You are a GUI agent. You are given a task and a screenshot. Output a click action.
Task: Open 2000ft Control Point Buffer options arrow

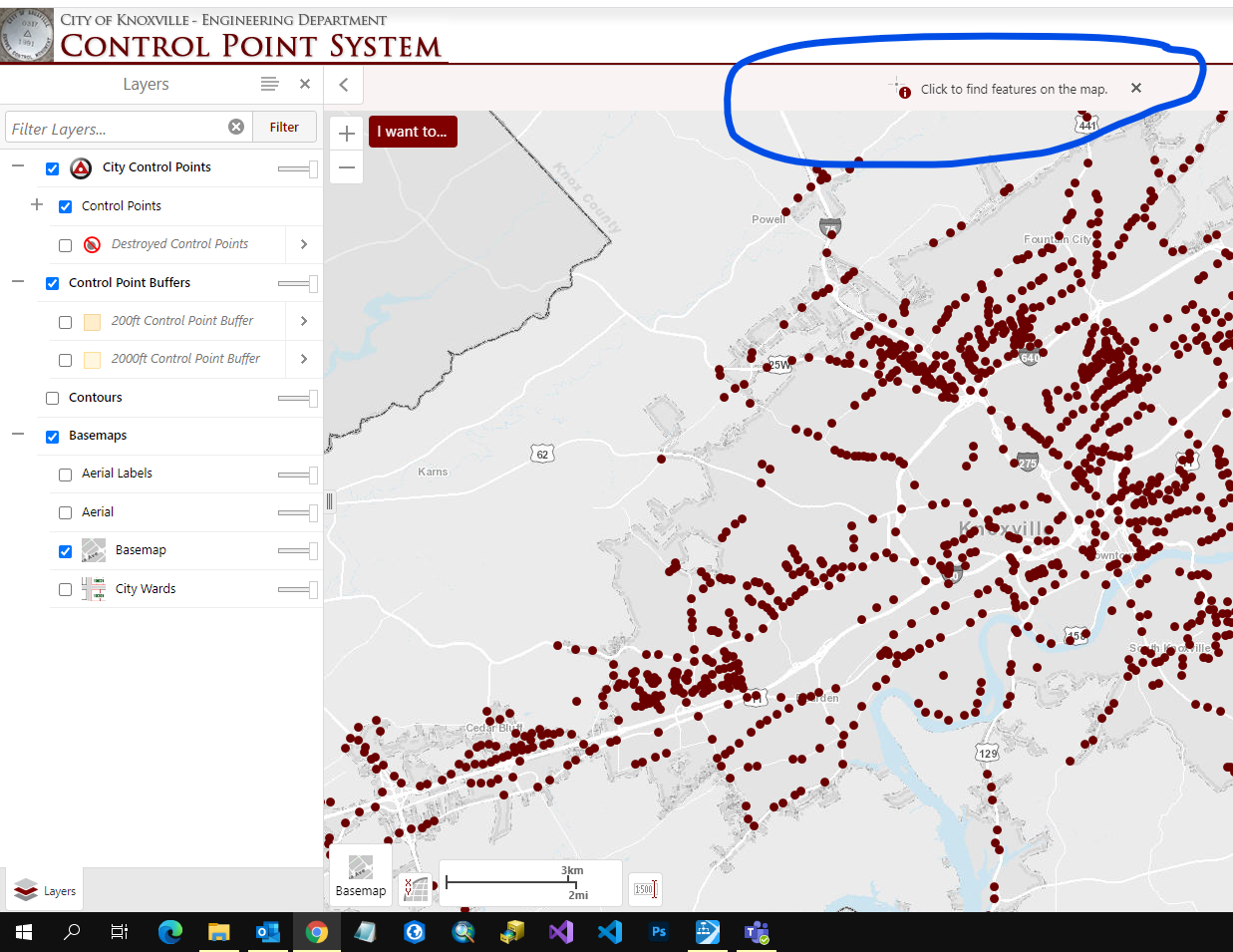tap(304, 359)
